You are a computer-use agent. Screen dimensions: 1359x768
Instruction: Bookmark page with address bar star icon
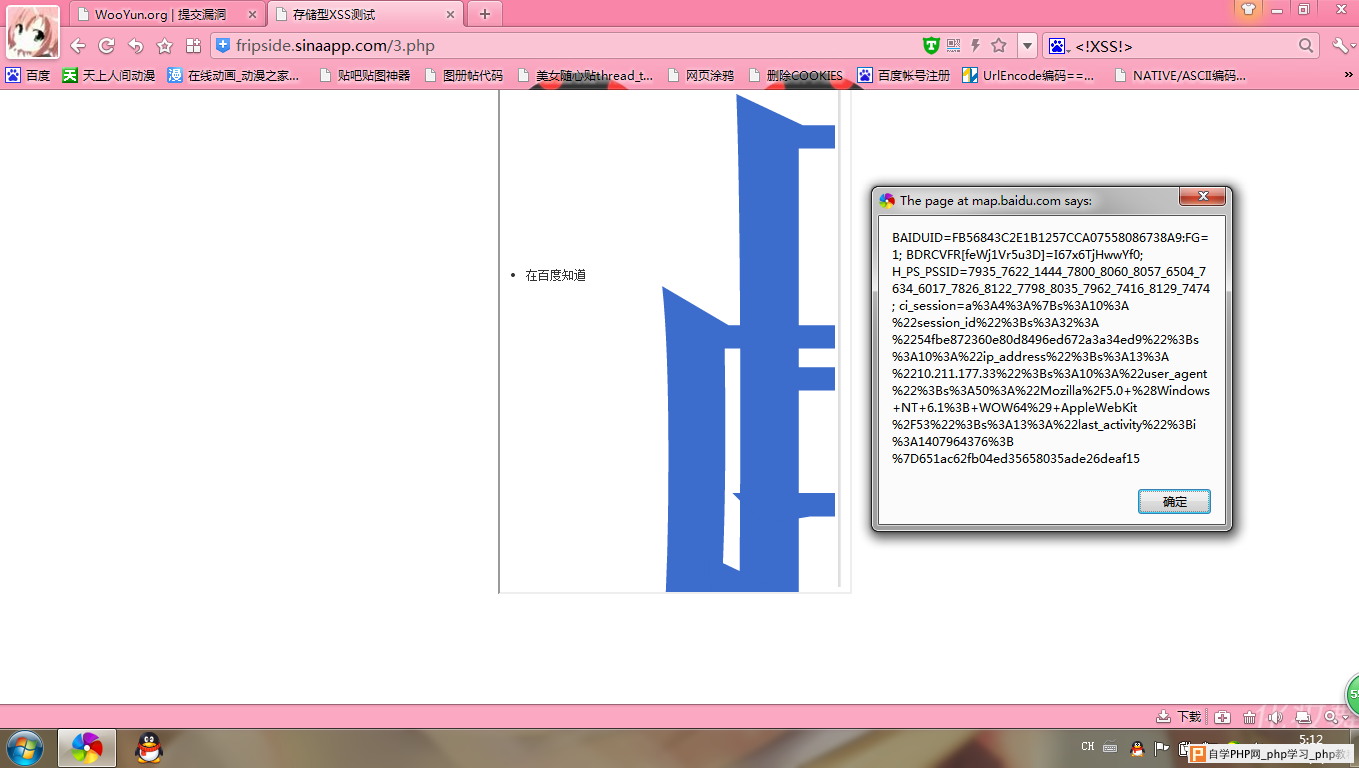(998, 45)
